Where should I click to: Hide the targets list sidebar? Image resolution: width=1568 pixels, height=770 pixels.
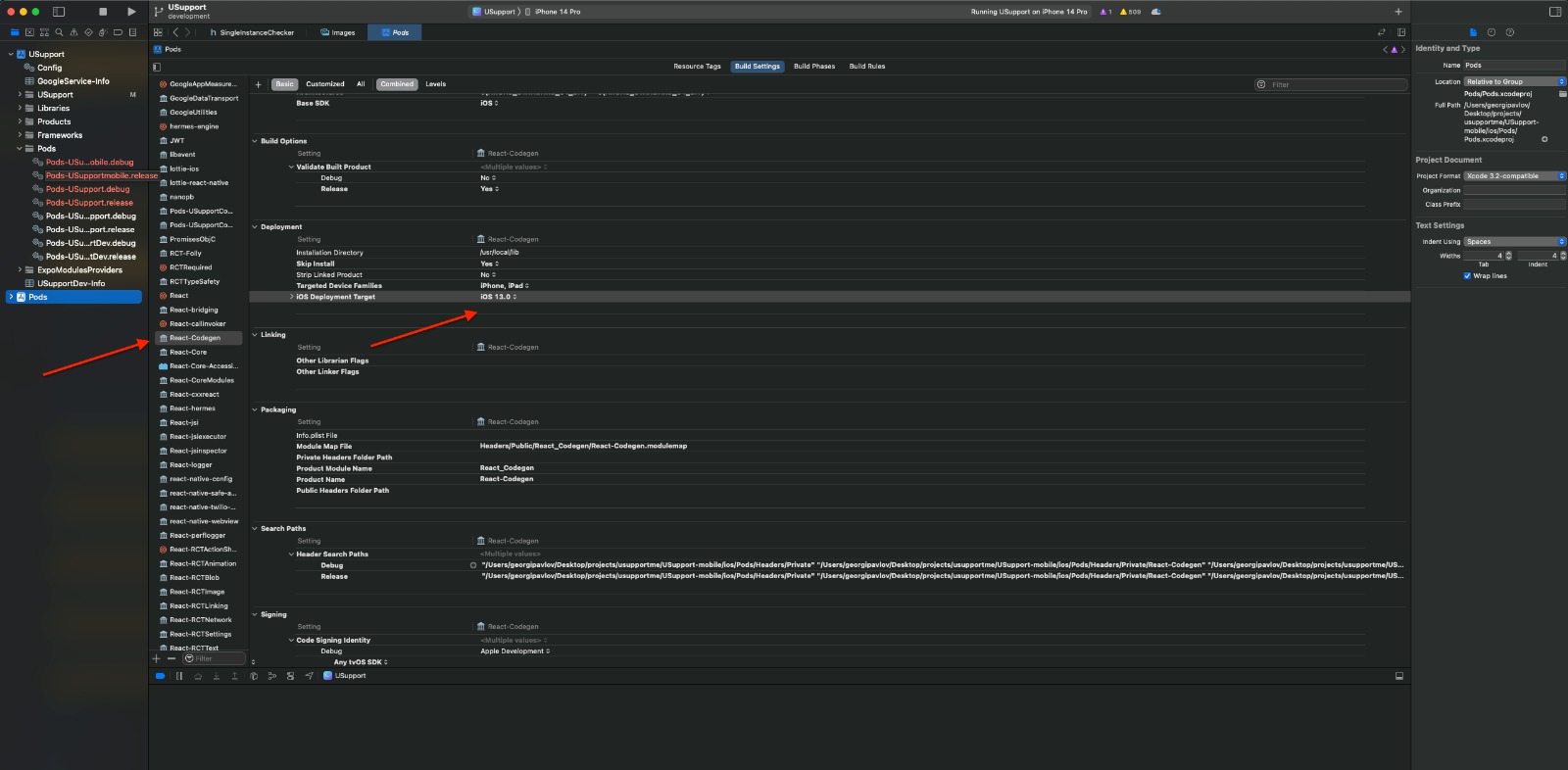tap(157, 67)
